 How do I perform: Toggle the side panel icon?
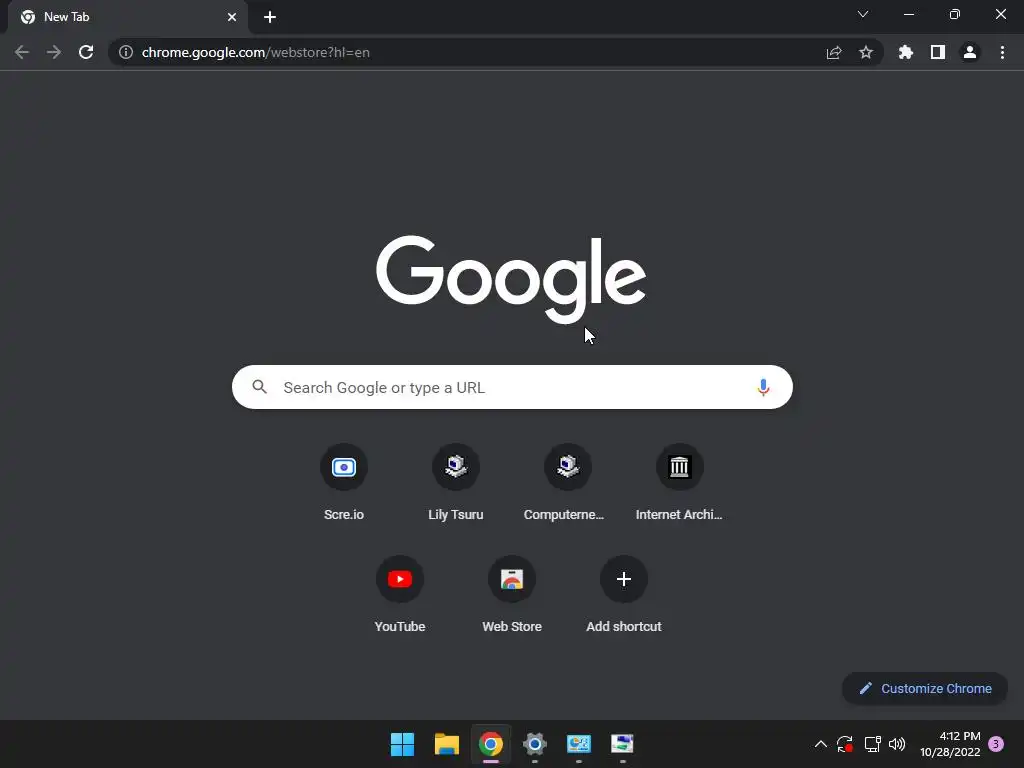pyautogui.click(x=938, y=52)
